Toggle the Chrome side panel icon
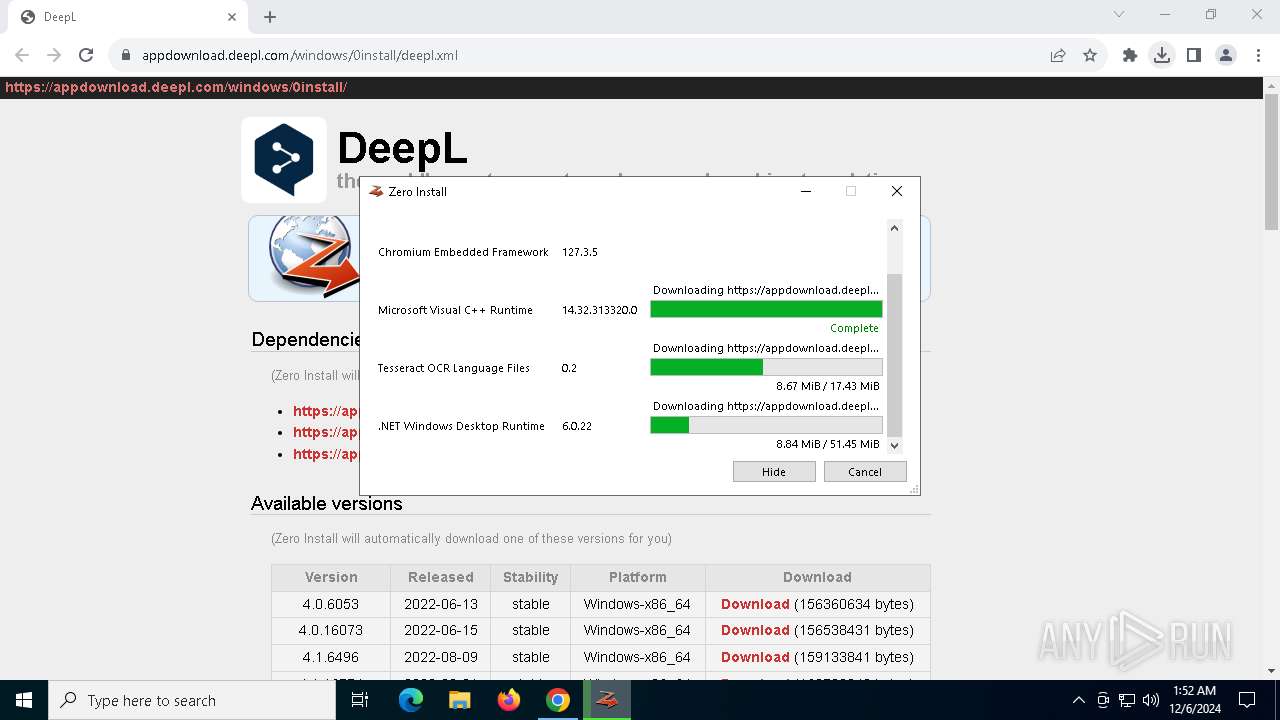The height and width of the screenshot is (720, 1280). [1194, 55]
